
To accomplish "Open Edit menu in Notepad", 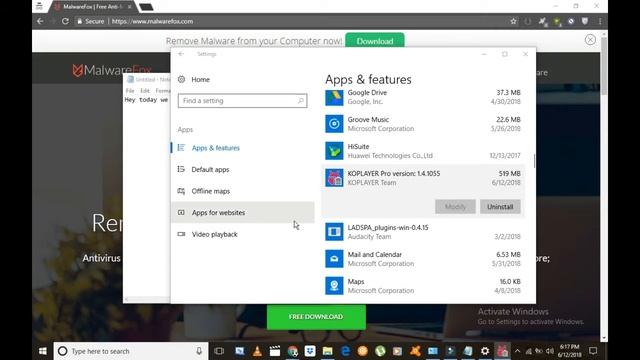I will (145, 91).
